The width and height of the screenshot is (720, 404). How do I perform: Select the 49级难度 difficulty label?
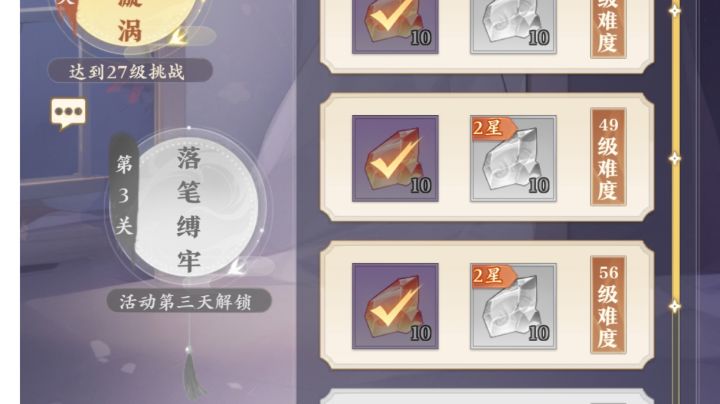point(608,157)
